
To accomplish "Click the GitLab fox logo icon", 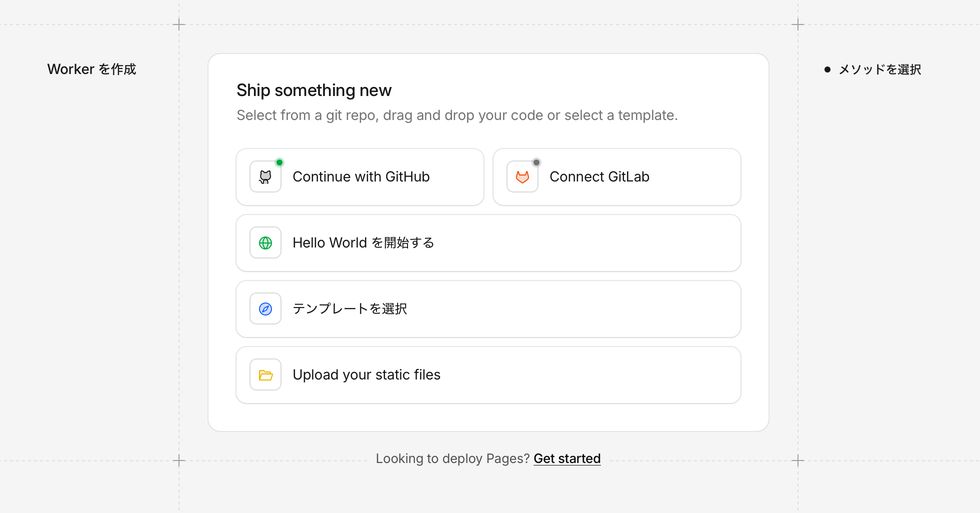I will 522,177.
